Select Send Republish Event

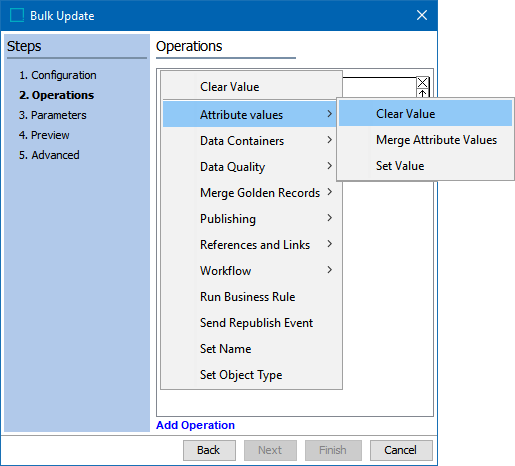click(x=249, y=322)
